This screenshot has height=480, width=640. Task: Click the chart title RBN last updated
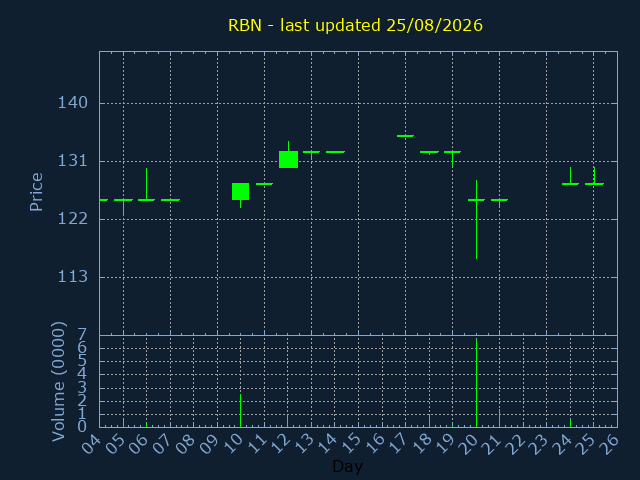pyautogui.click(x=355, y=25)
